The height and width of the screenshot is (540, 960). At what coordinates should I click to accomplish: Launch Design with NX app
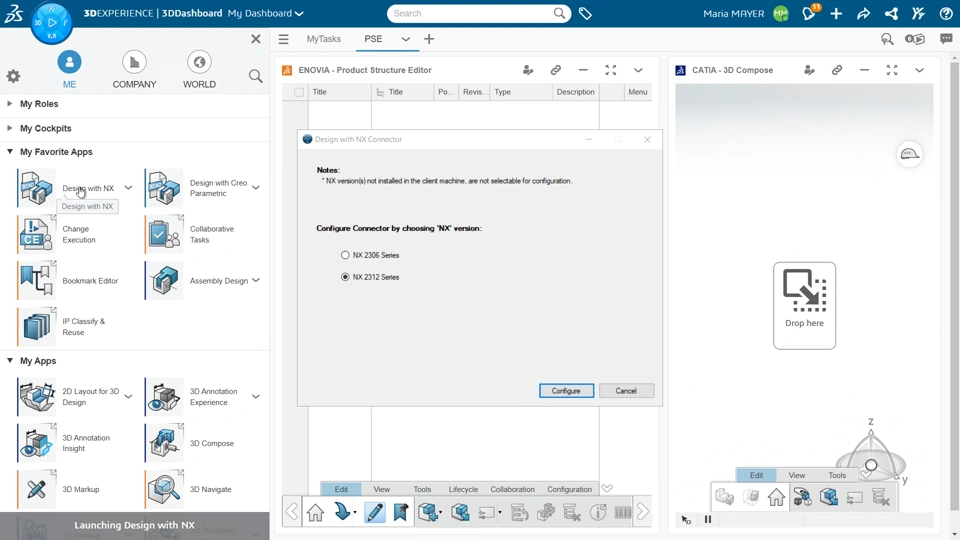click(37, 188)
